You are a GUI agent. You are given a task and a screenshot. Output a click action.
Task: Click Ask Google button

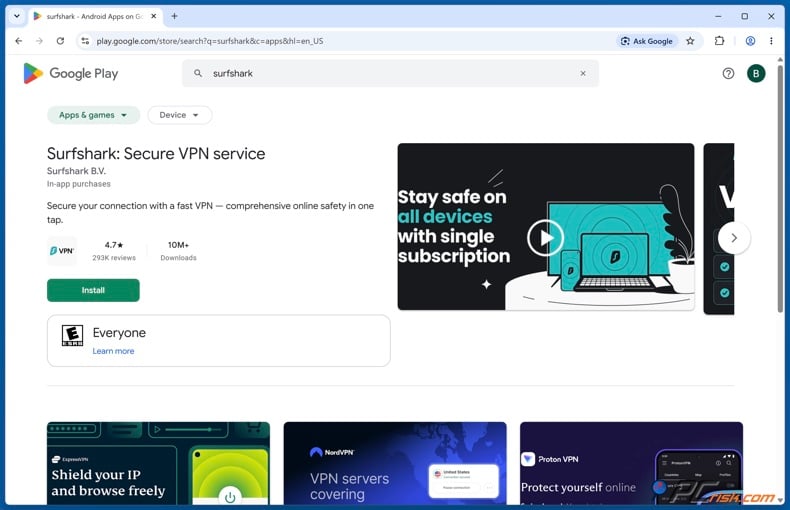[646, 41]
